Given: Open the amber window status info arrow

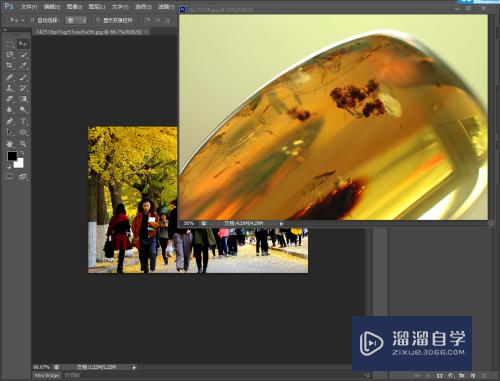Looking at the screenshot, I should coord(281,224).
